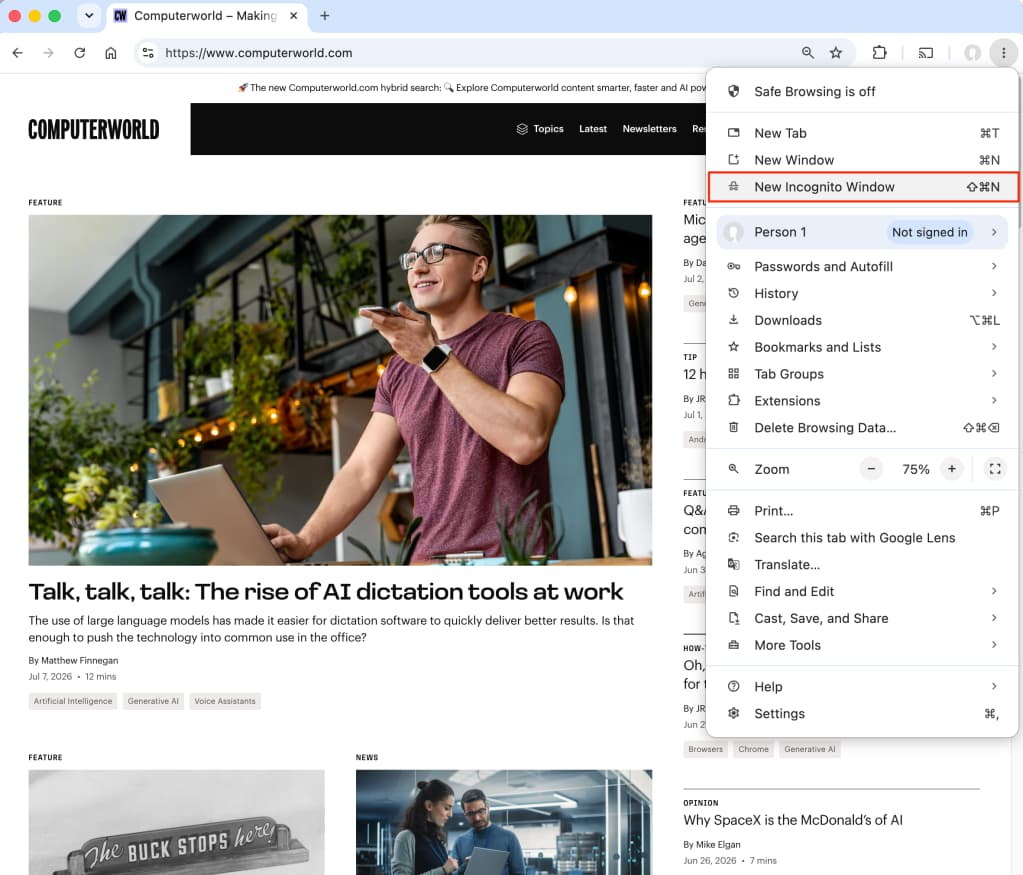This screenshot has height=875, width=1023.
Task: Reload the current page
Action: 80,53
